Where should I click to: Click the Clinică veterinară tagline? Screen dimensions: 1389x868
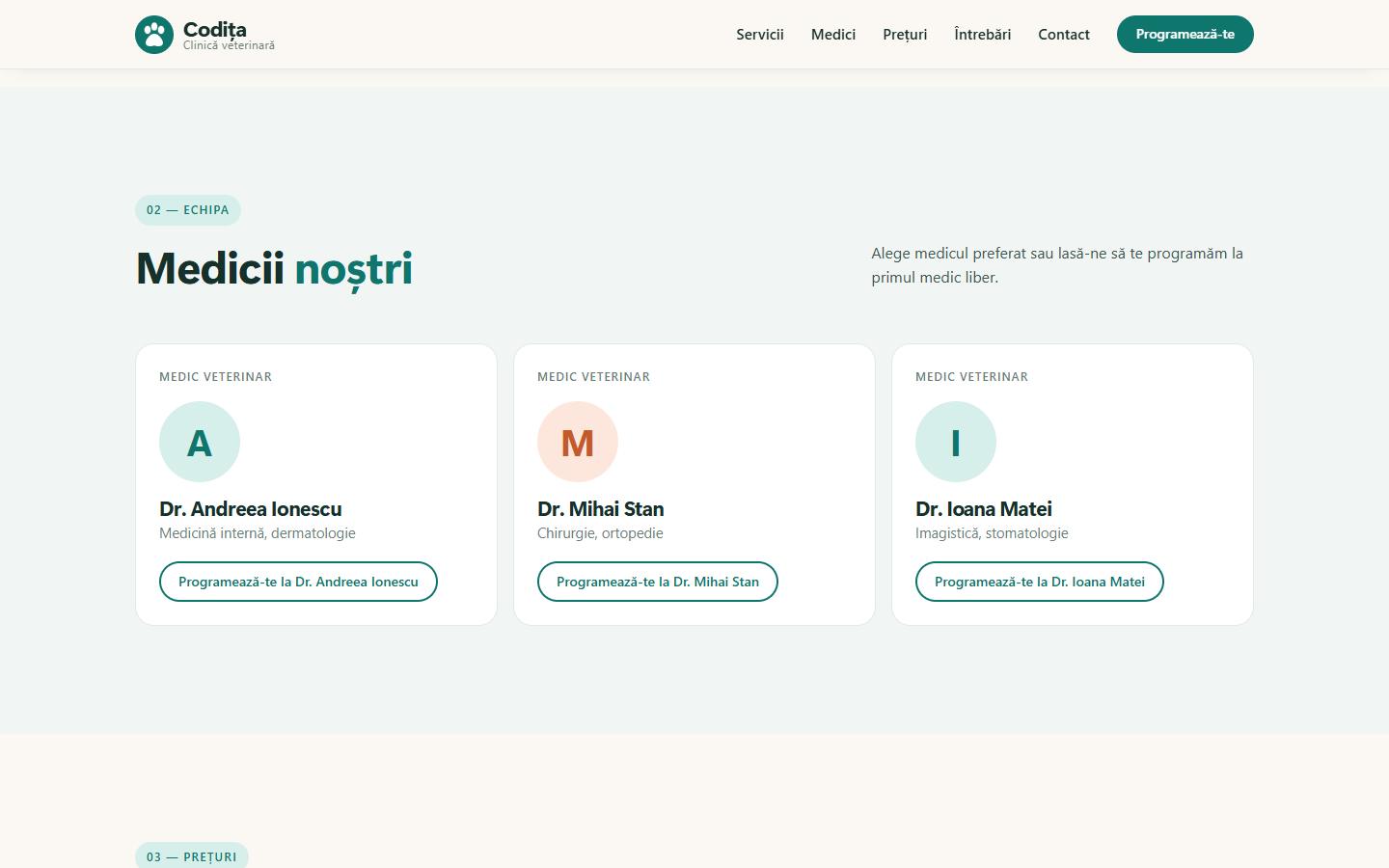[230, 45]
